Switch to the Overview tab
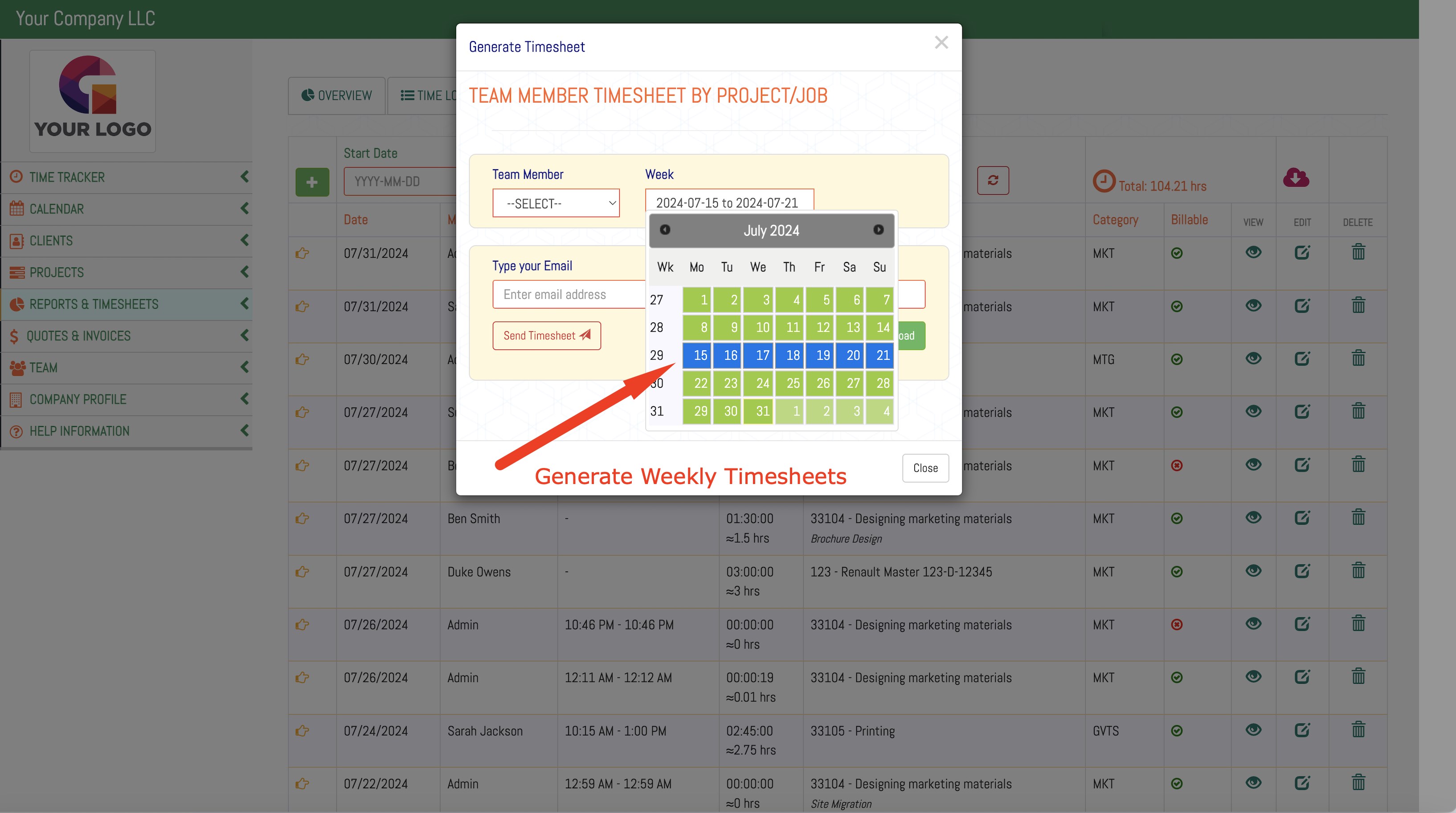The width and height of the screenshot is (1456, 813). click(337, 95)
